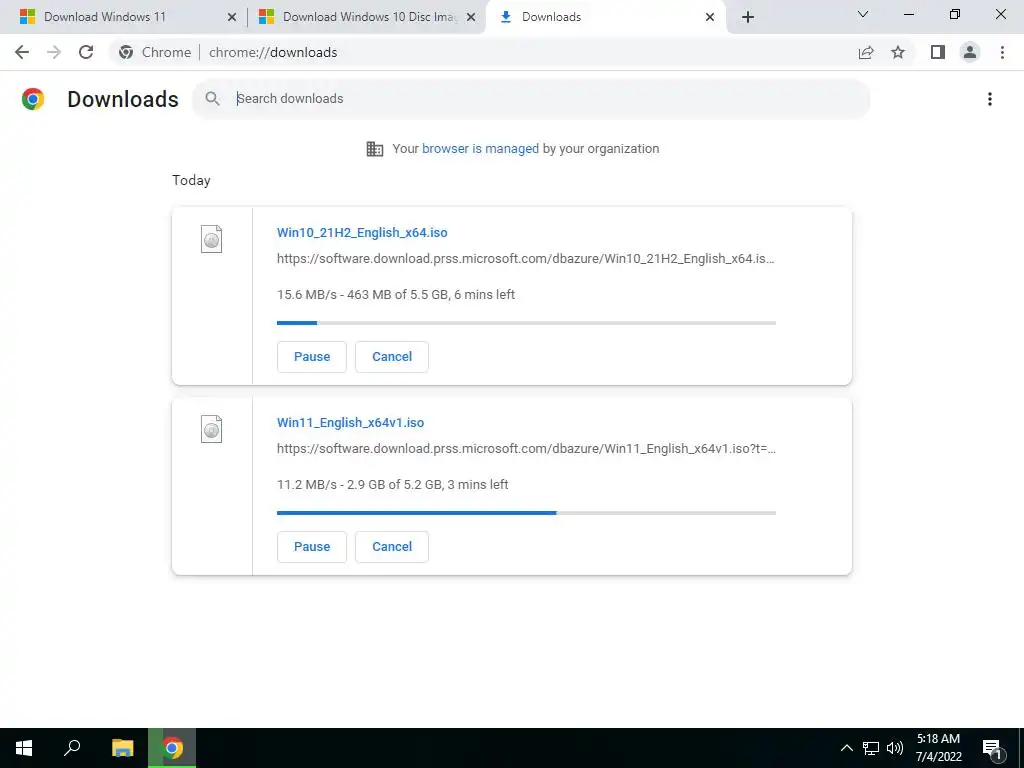Open Win10_21H2_English_x64.iso file link

pos(362,232)
